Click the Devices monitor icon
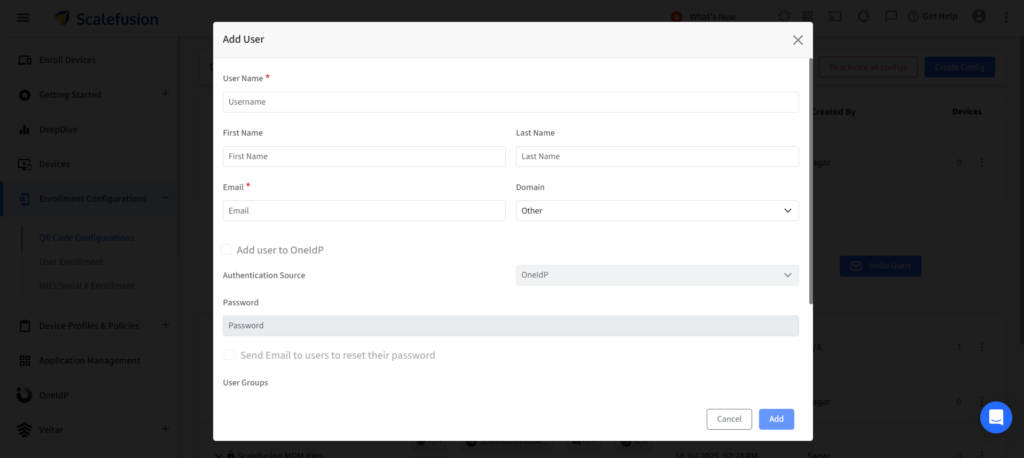Viewport: 1024px width, 458px height. 24,164
